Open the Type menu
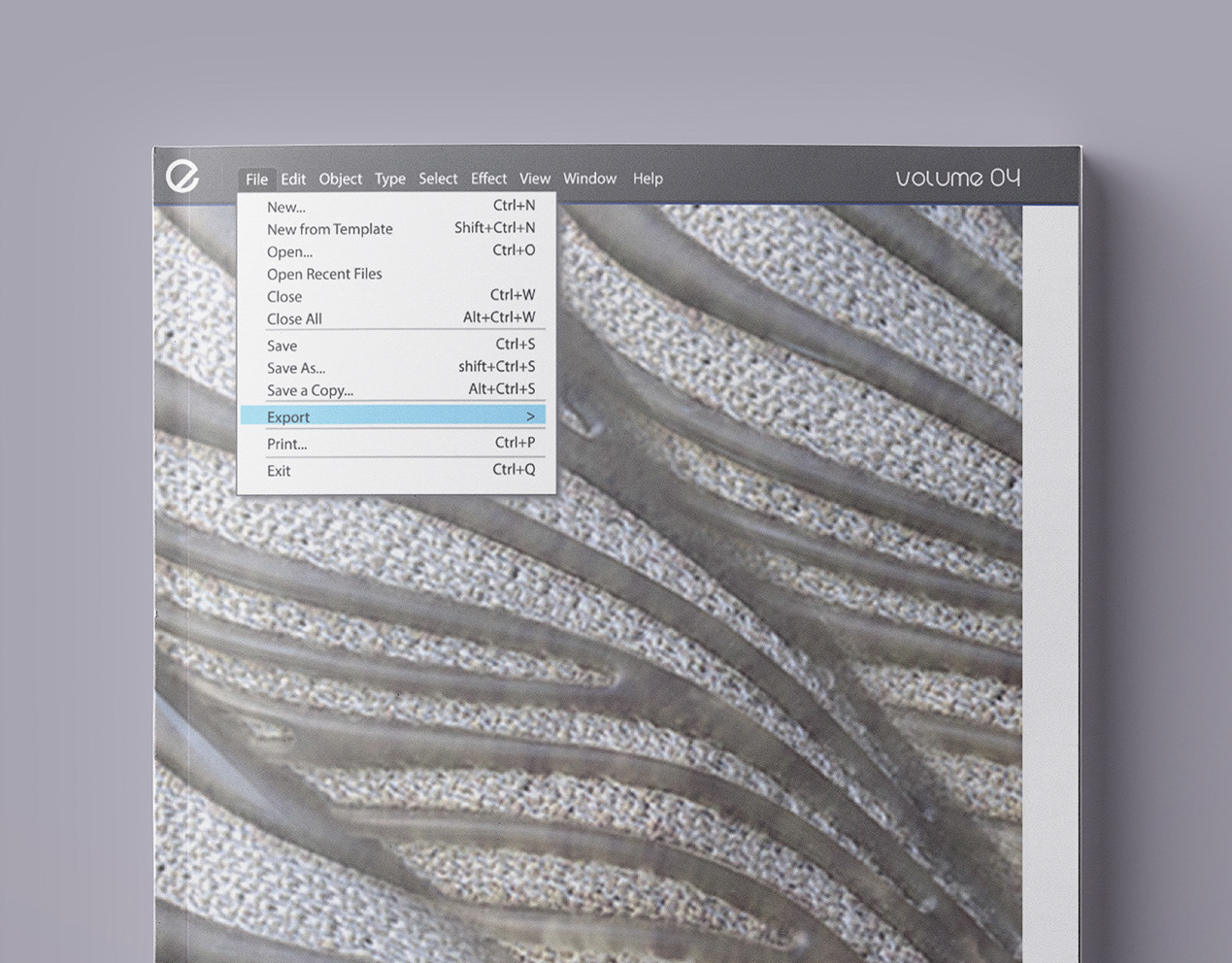Screen dimensions: 1232x963 [390, 179]
